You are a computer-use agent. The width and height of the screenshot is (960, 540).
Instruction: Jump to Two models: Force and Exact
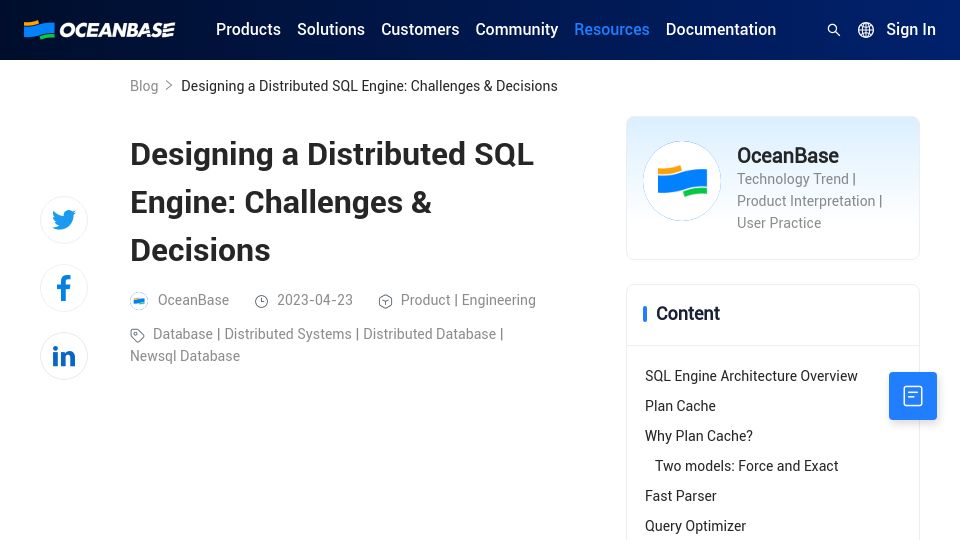(746, 466)
